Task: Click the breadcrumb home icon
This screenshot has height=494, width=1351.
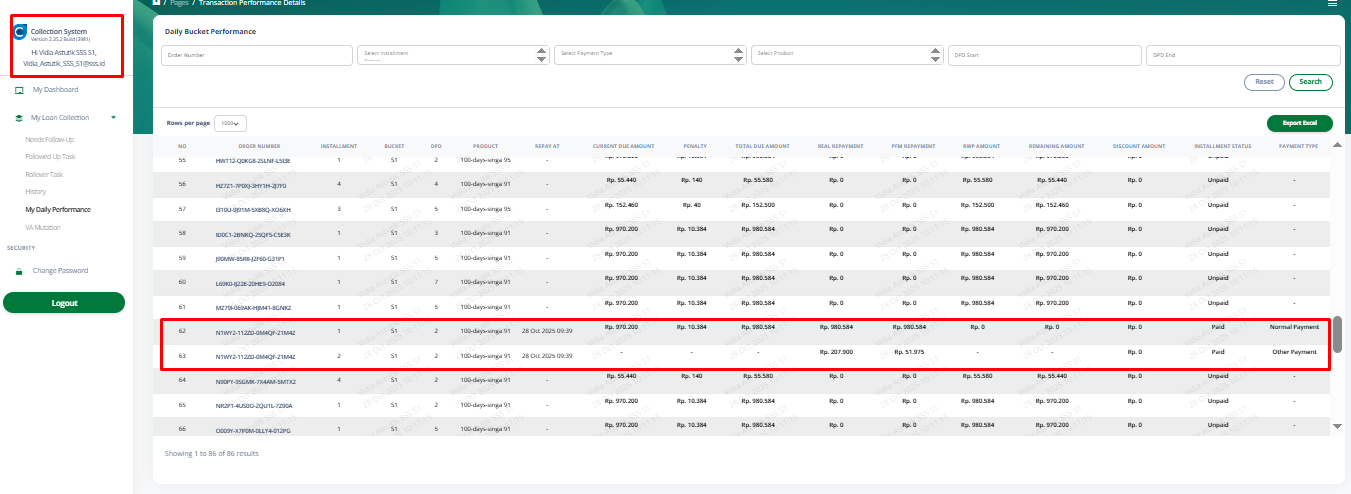Action: pos(157,3)
